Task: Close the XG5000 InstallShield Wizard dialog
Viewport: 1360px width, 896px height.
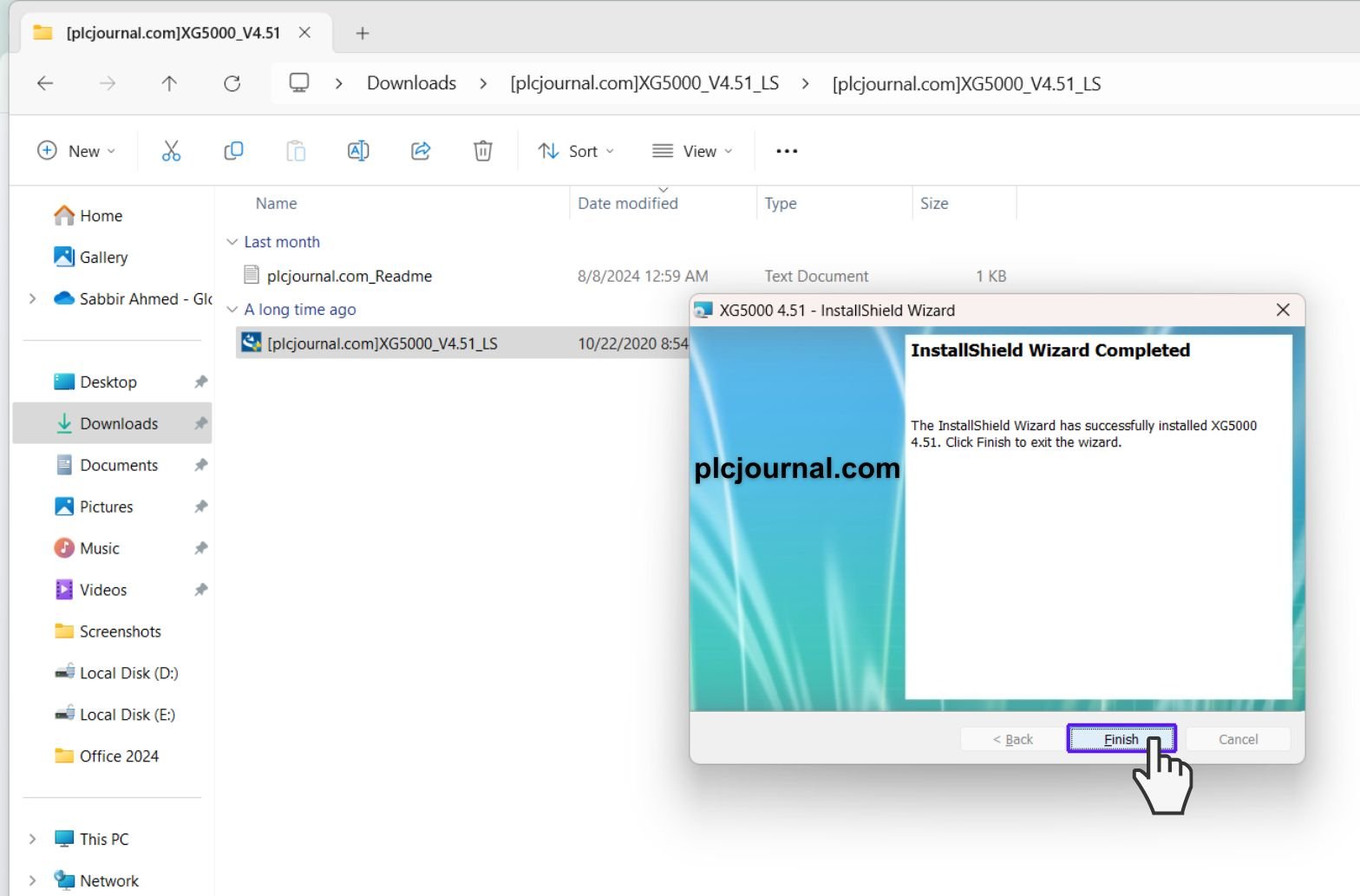Action: 1283,310
